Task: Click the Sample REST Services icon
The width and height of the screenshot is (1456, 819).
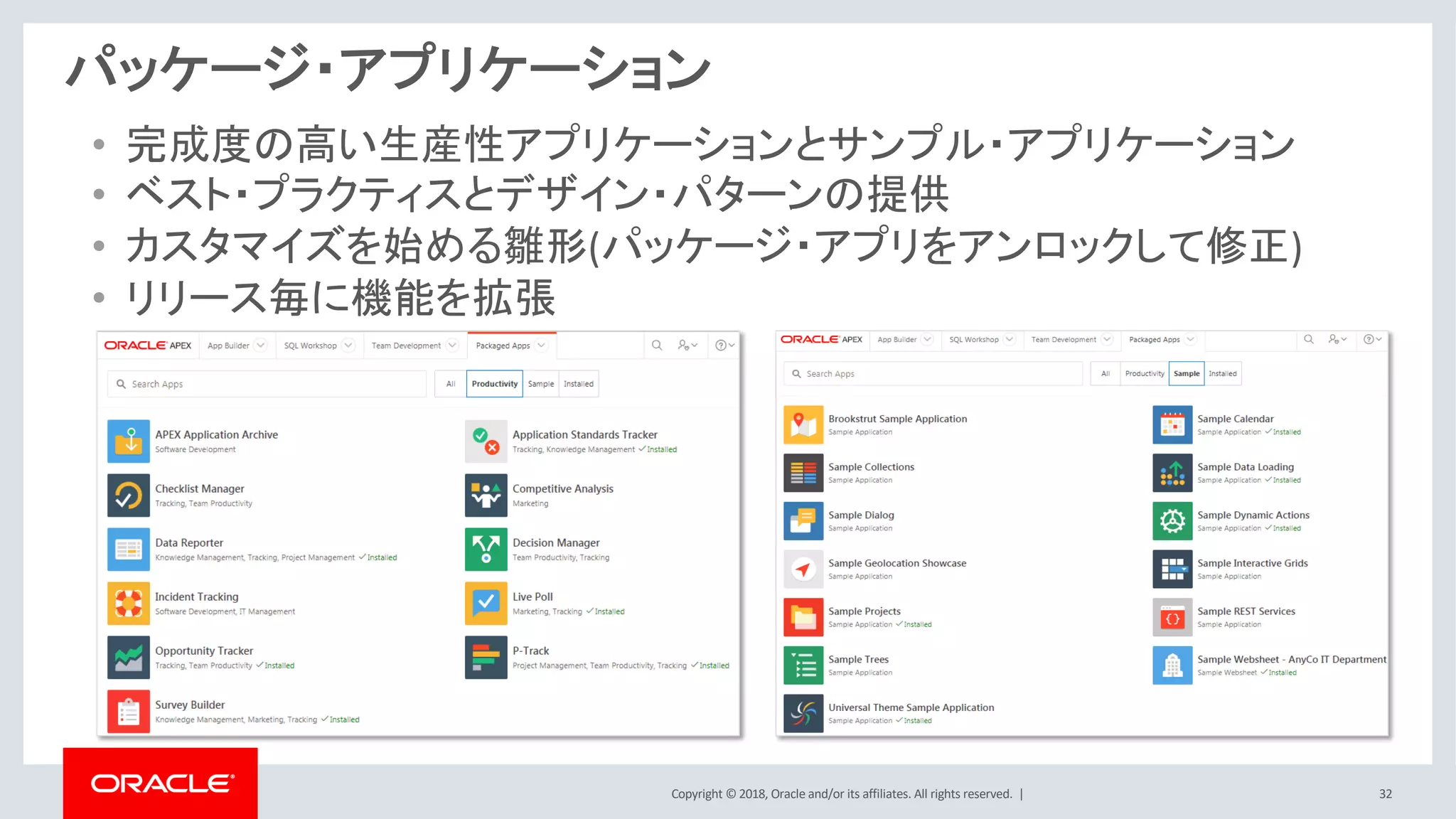Action: [x=1172, y=617]
